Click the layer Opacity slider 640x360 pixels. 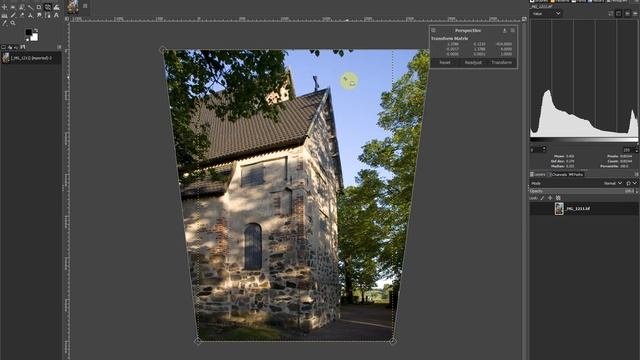click(584, 191)
